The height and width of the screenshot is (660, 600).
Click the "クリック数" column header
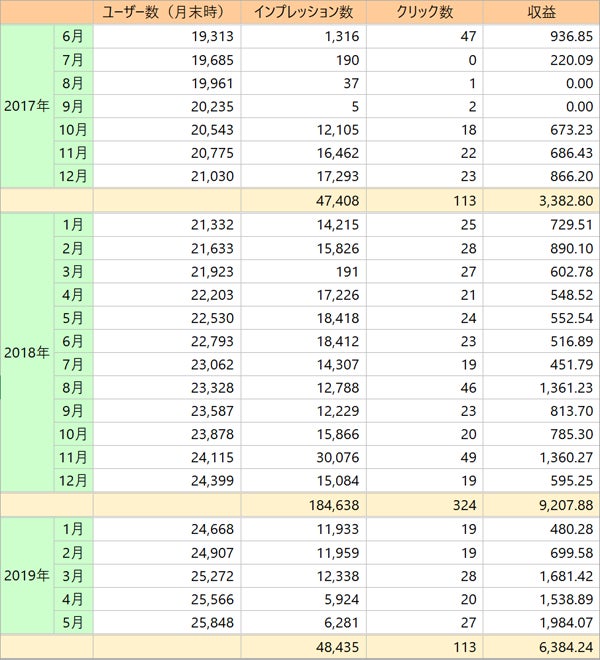pyautogui.click(x=424, y=13)
